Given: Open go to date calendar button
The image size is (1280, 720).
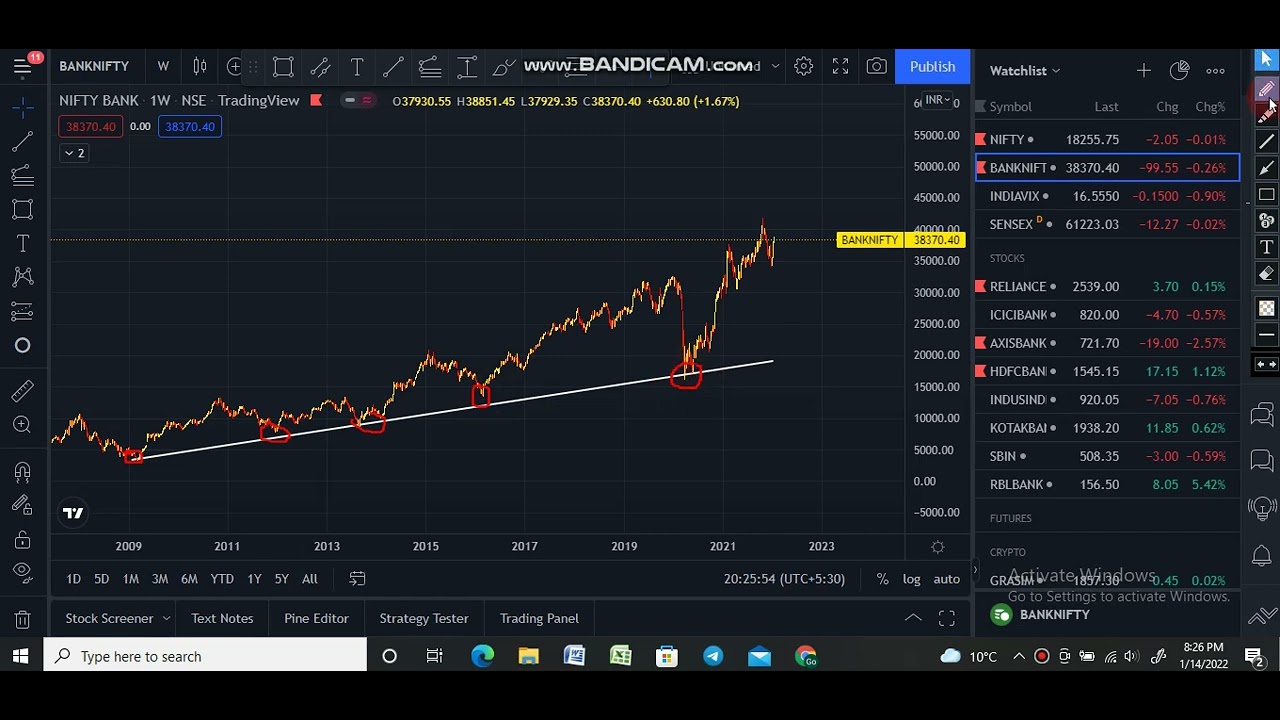Looking at the screenshot, I should (357, 579).
